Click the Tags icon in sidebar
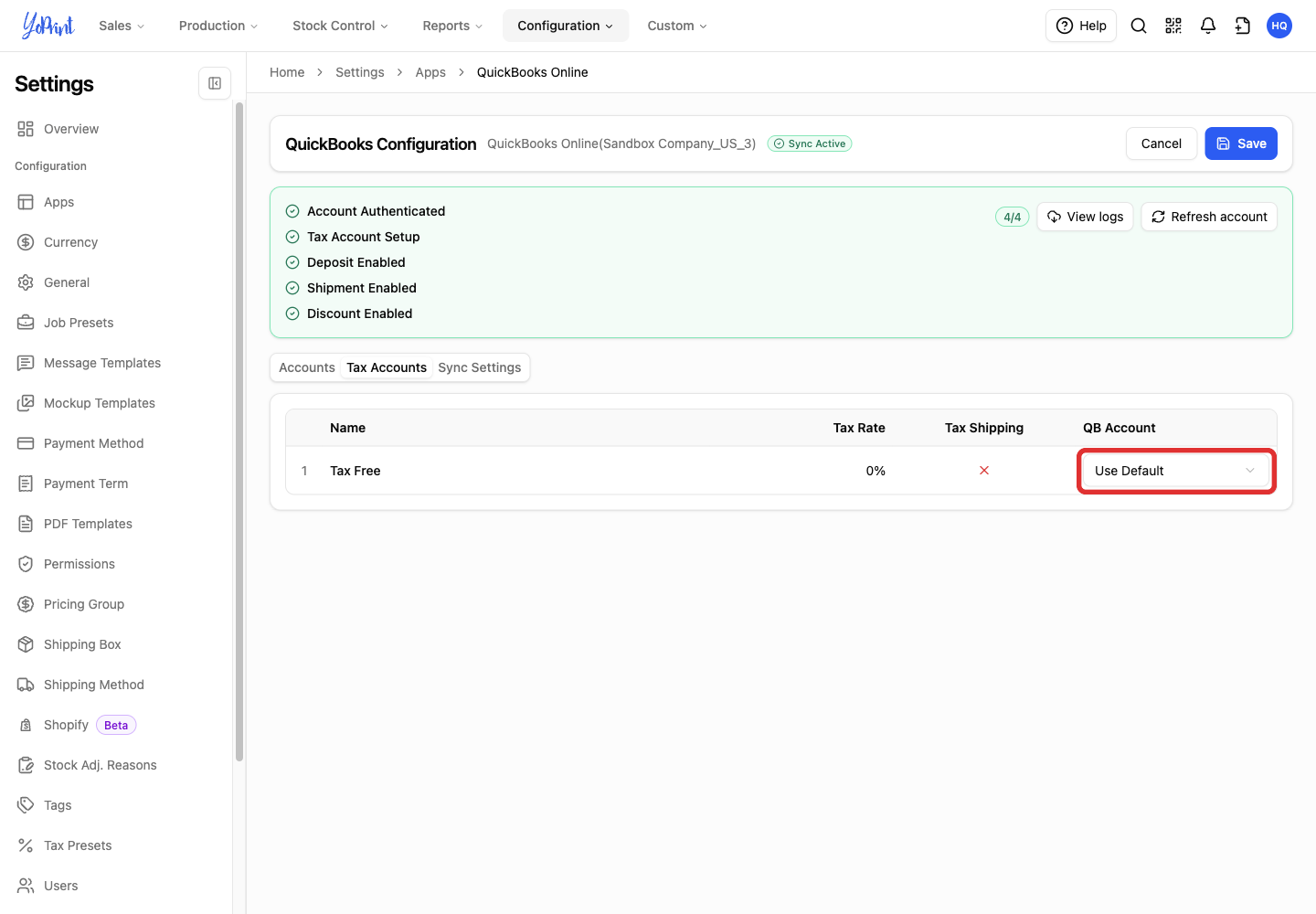This screenshot has height=914, width=1316. click(x=26, y=805)
